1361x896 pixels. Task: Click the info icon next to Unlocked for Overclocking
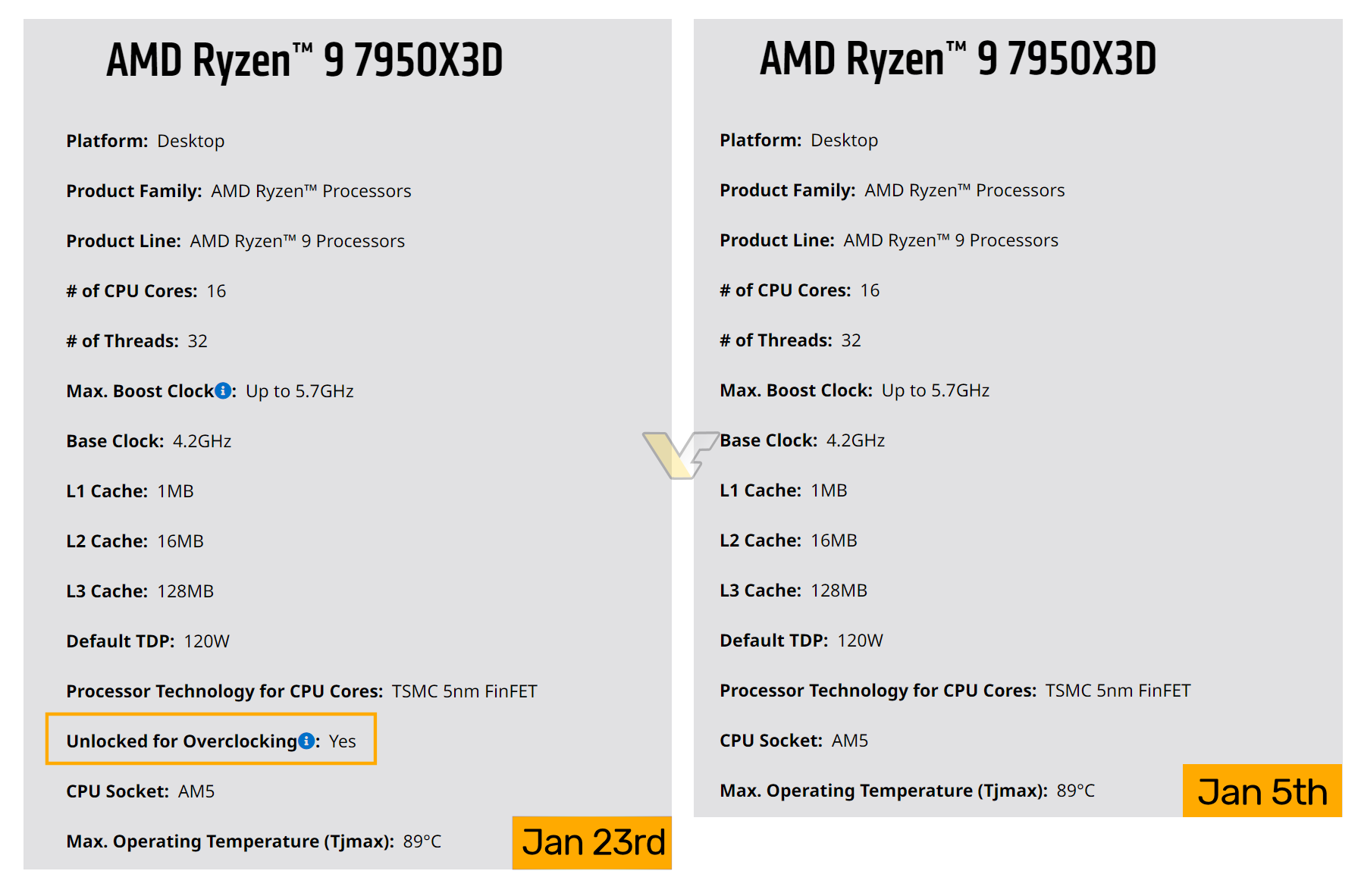click(306, 741)
